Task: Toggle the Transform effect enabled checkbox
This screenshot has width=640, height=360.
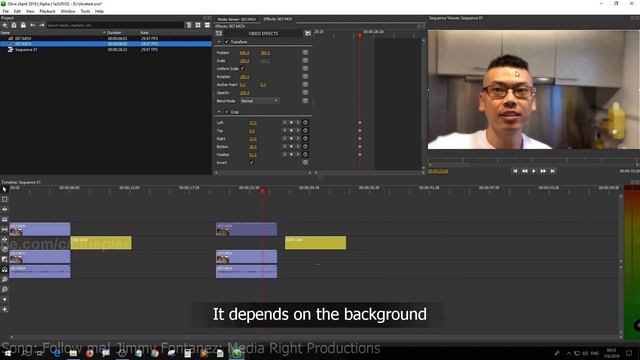Action: (227, 42)
